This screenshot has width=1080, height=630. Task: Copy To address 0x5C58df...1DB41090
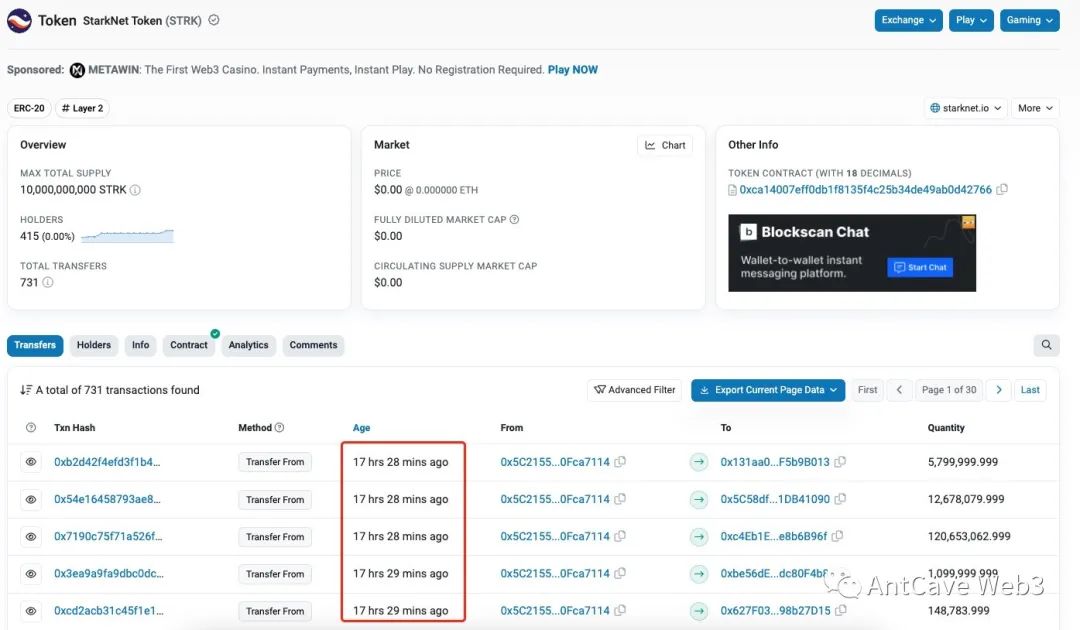(840, 499)
